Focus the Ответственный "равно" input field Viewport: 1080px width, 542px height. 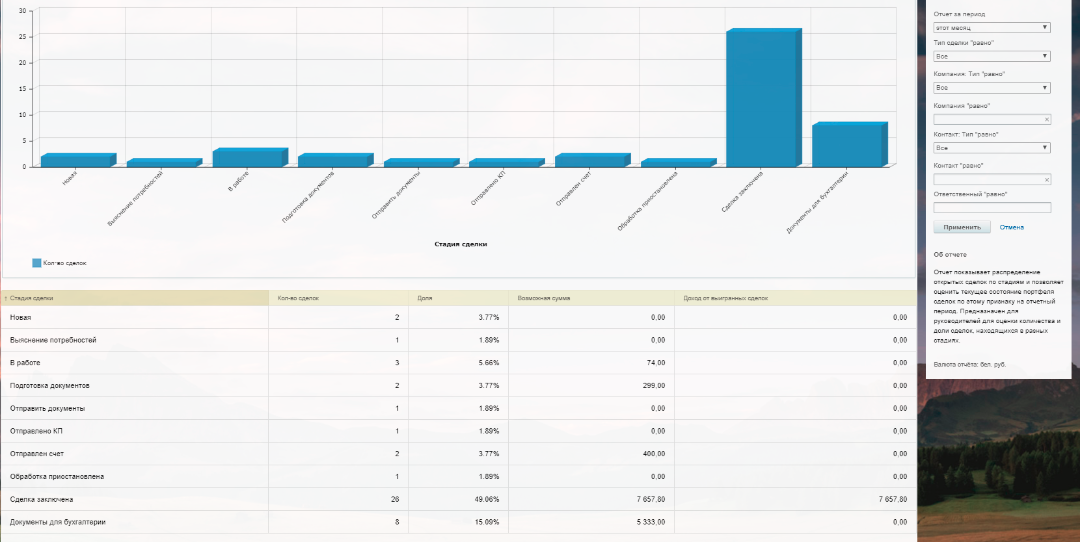coord(991,208)
